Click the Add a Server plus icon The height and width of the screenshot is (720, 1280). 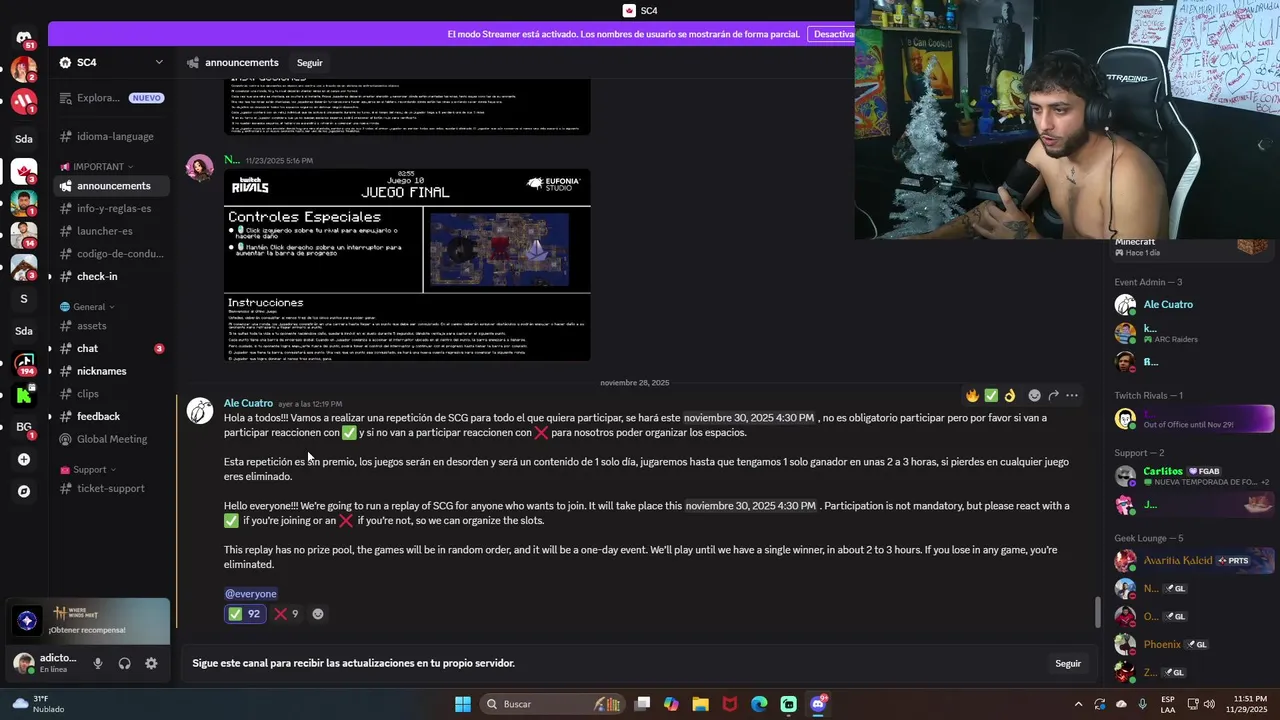pos(24,459)
